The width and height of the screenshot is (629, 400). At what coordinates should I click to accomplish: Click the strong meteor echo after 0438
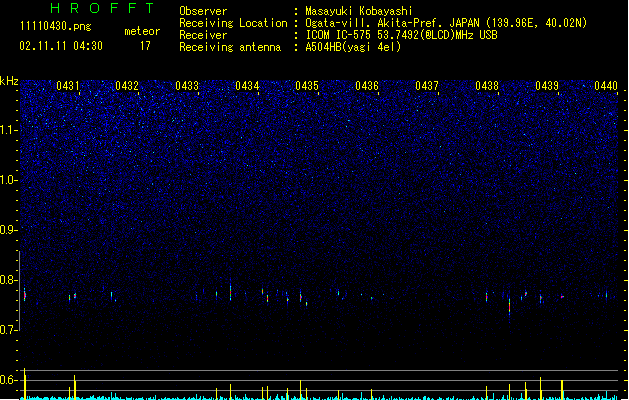tap(509, 309)
